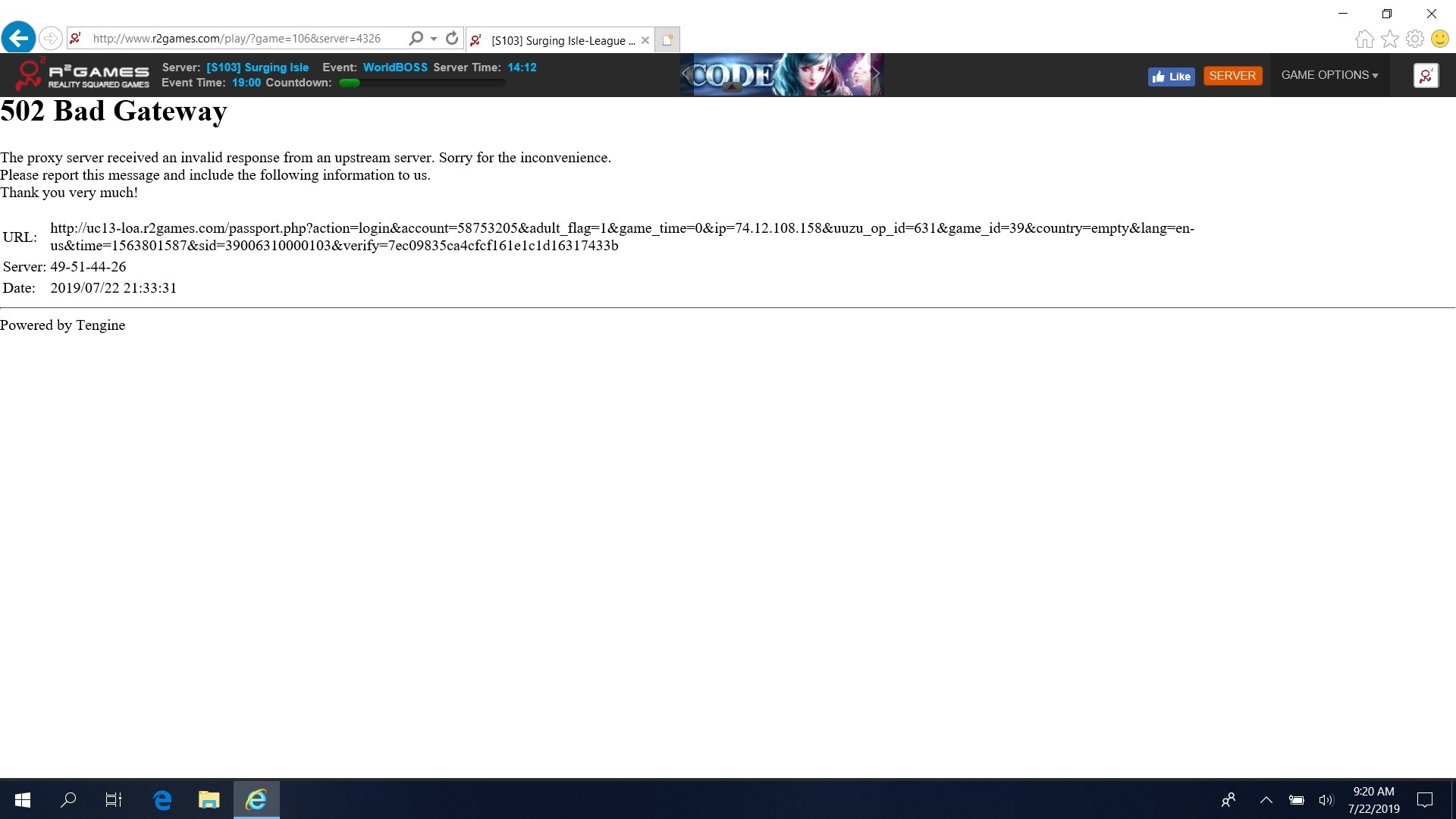
Task: Refresh the page with reload icon
Action: 452,38
